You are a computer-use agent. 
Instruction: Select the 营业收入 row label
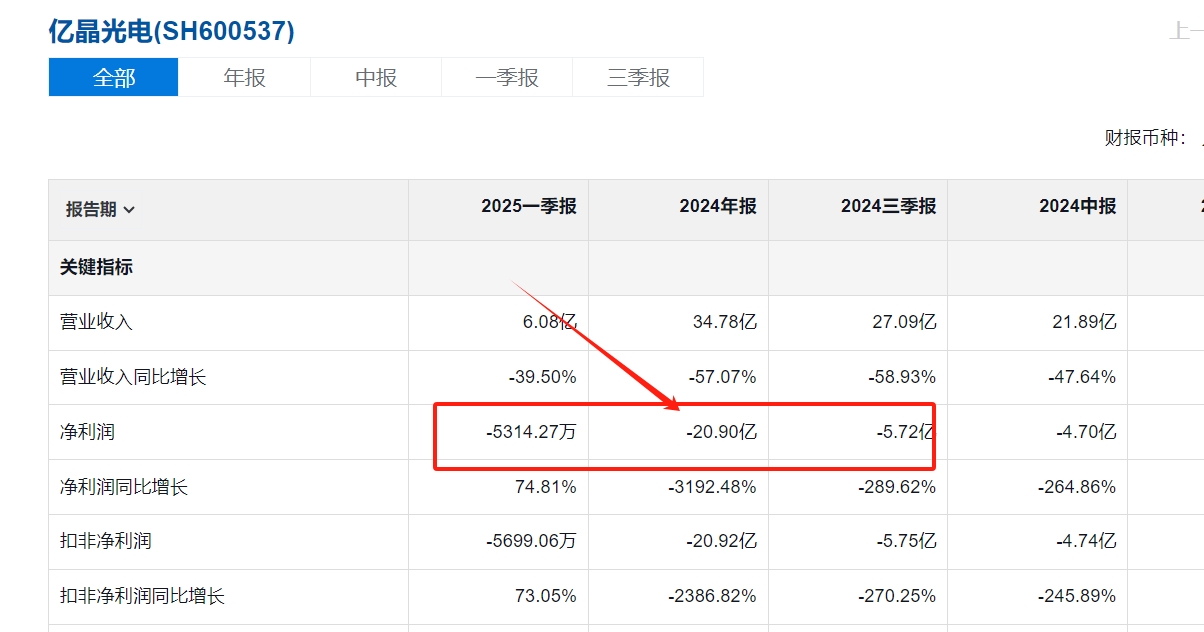[x=96, y=322]
